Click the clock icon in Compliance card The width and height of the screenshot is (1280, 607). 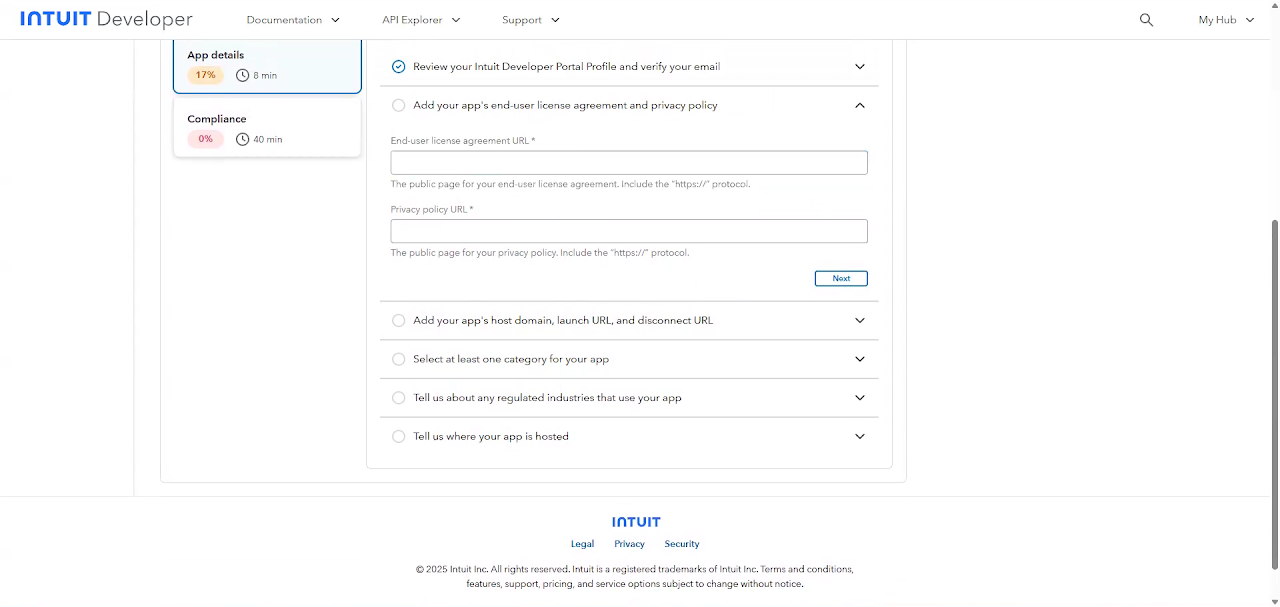(x=242, y=139)
